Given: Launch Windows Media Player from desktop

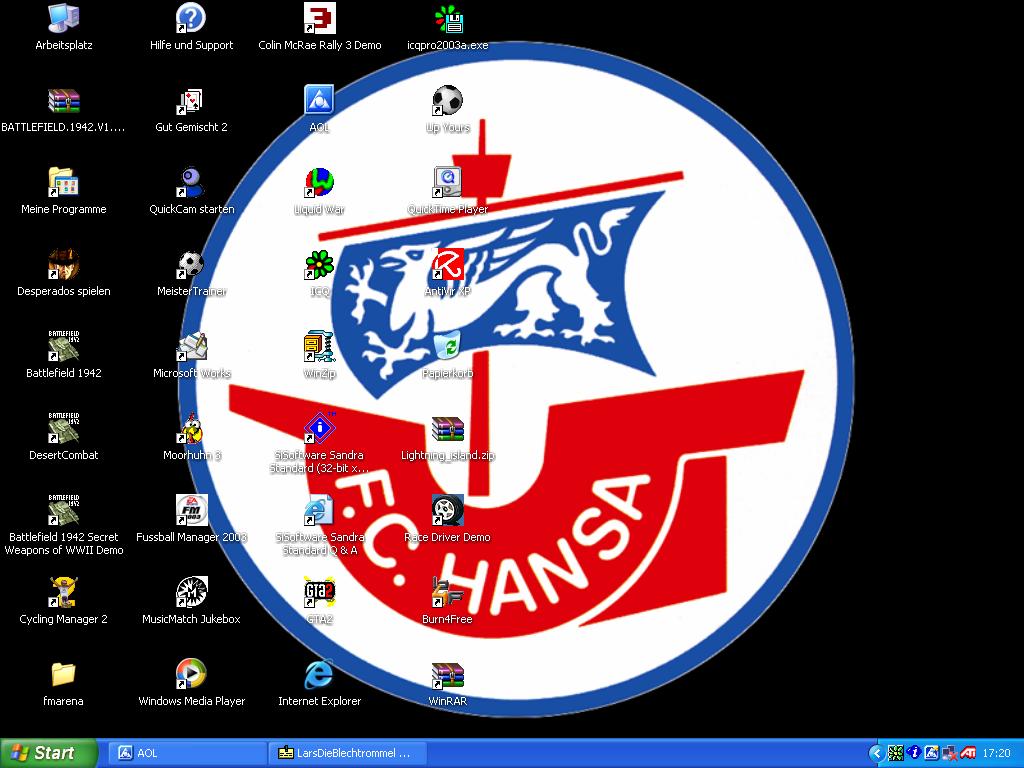Looking at the screenshot, I should click(x=191, y=675).
